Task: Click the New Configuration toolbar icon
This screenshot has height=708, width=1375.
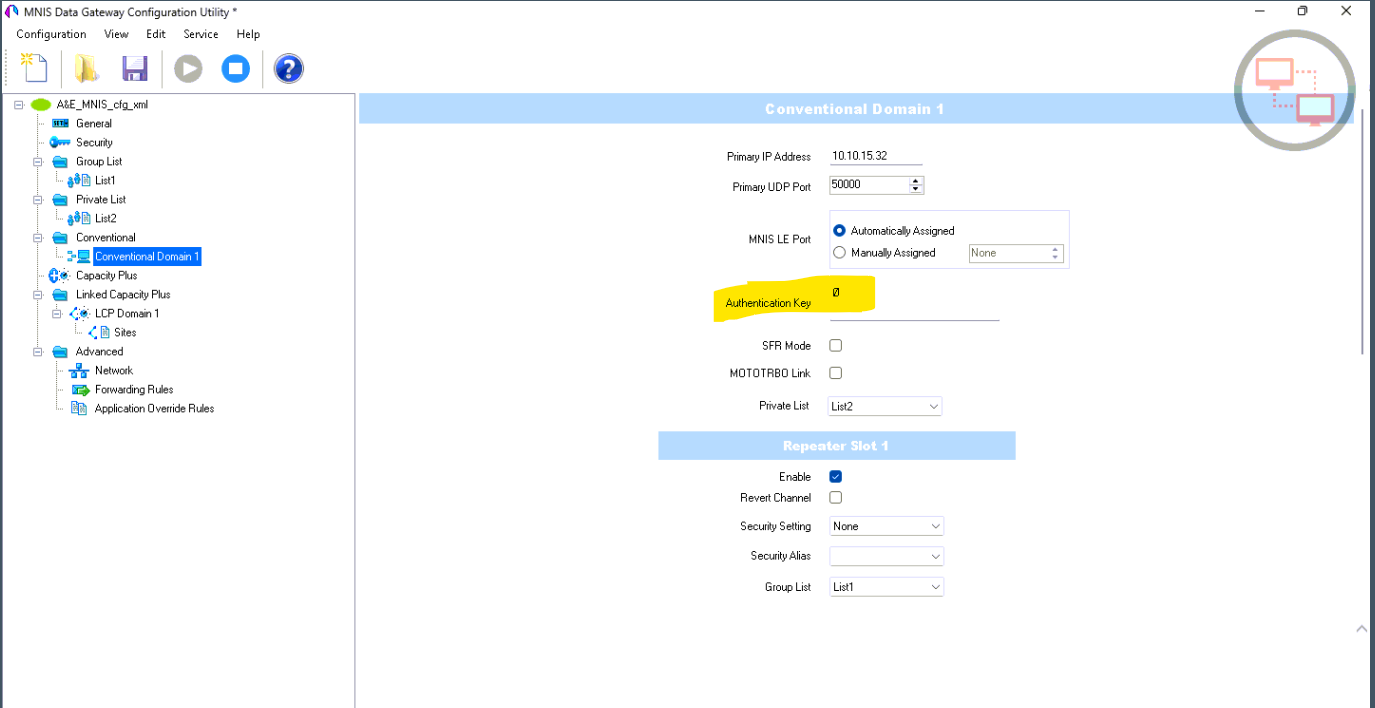Action: (x=34, y=68)
